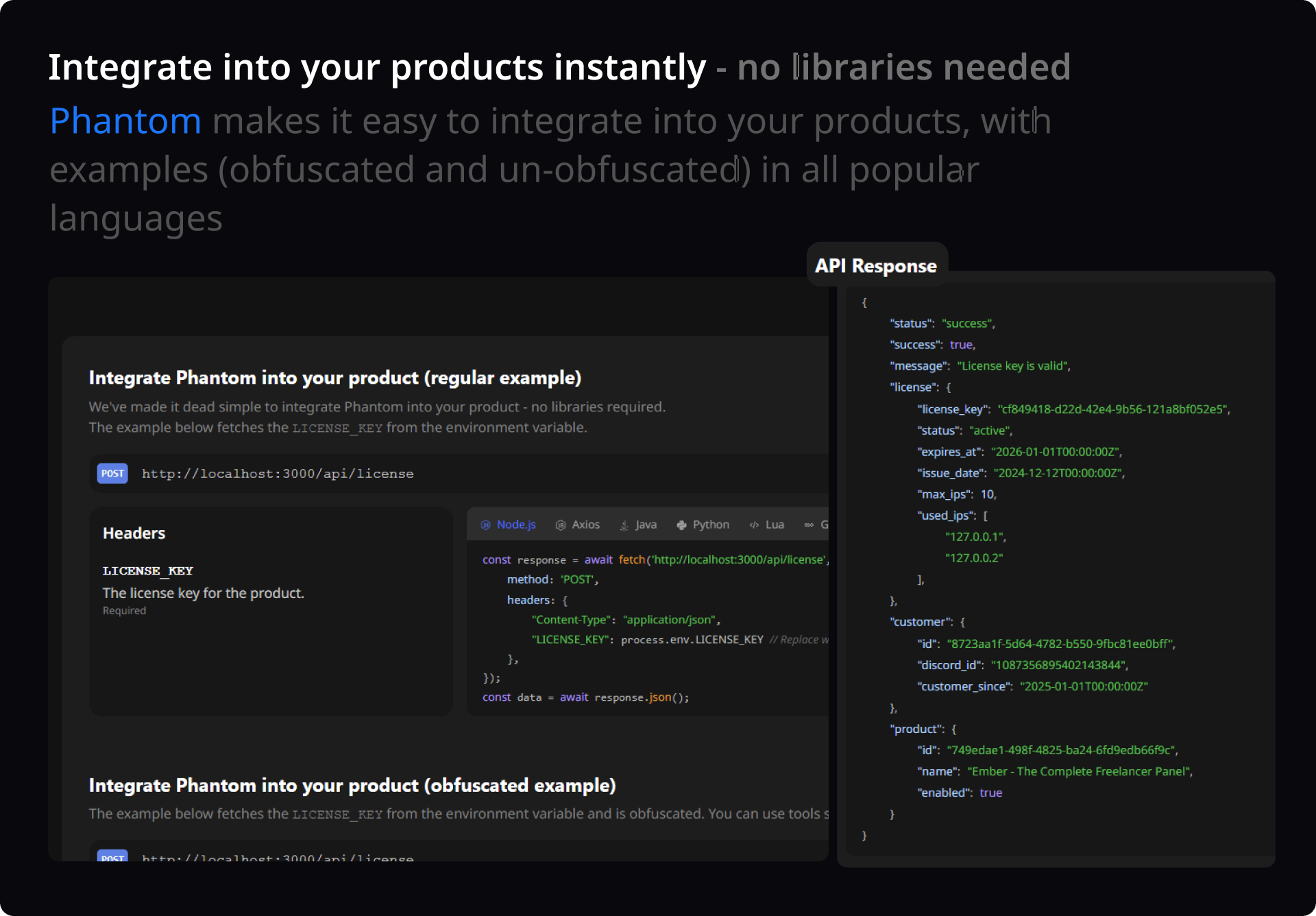
Task: Open the Python code example tab
Action: coord(711,525)
